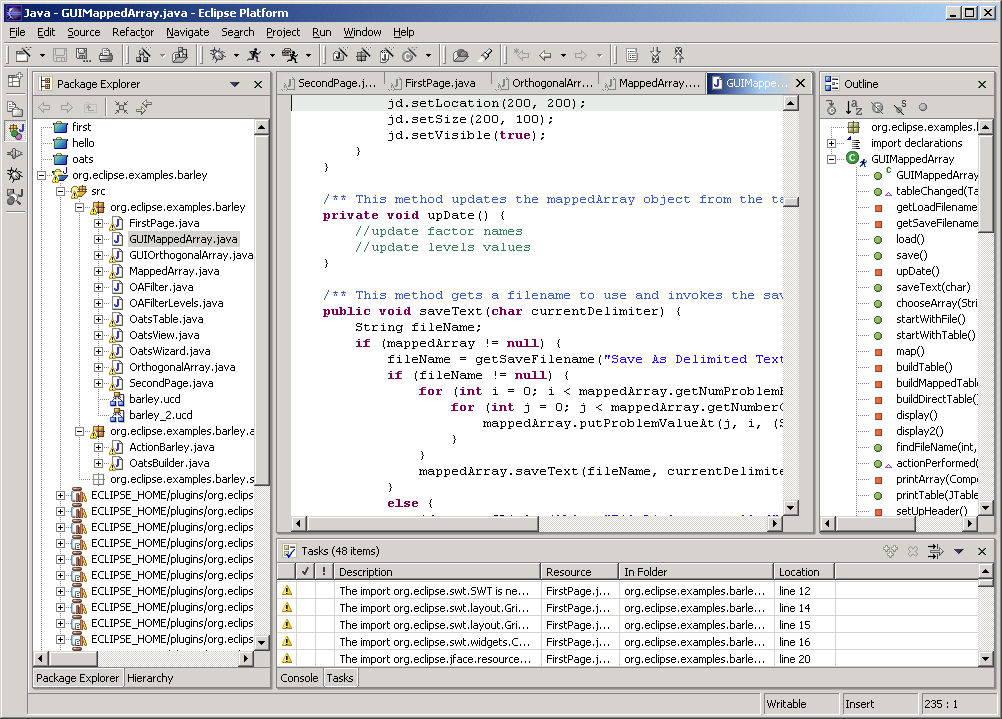The height and width of the screenshot is (719, 1002).
Task: Click the Run running-man toolbar icon
Action: [254, 56]
